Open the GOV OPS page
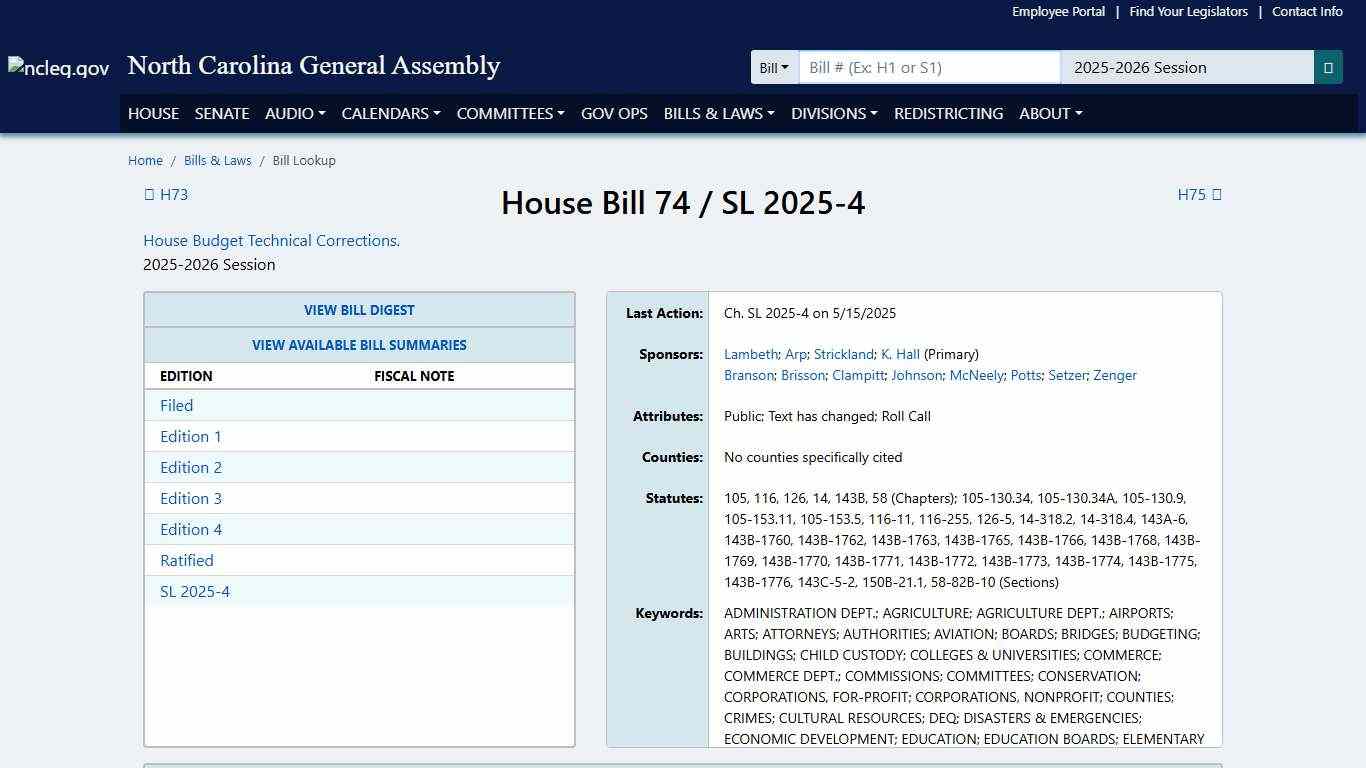Image resolution: width=1366 pixels, height=768 pixels. point(614,113)
